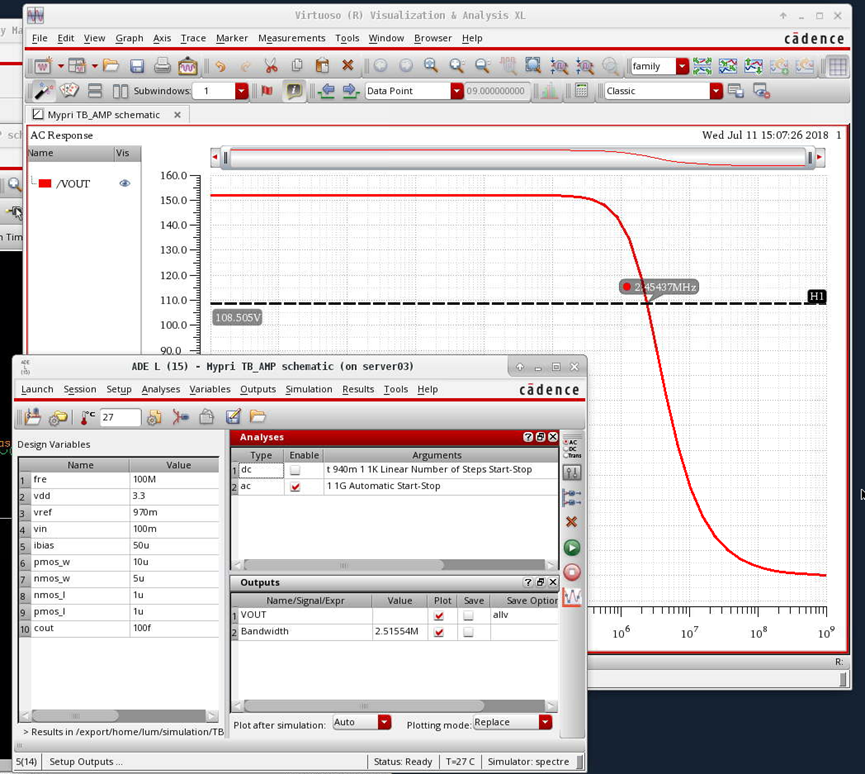Viewport: 865px width, 774px height.
Task: Open the Calculator tool in ViVA toolbar
Action: coord(582,91)
